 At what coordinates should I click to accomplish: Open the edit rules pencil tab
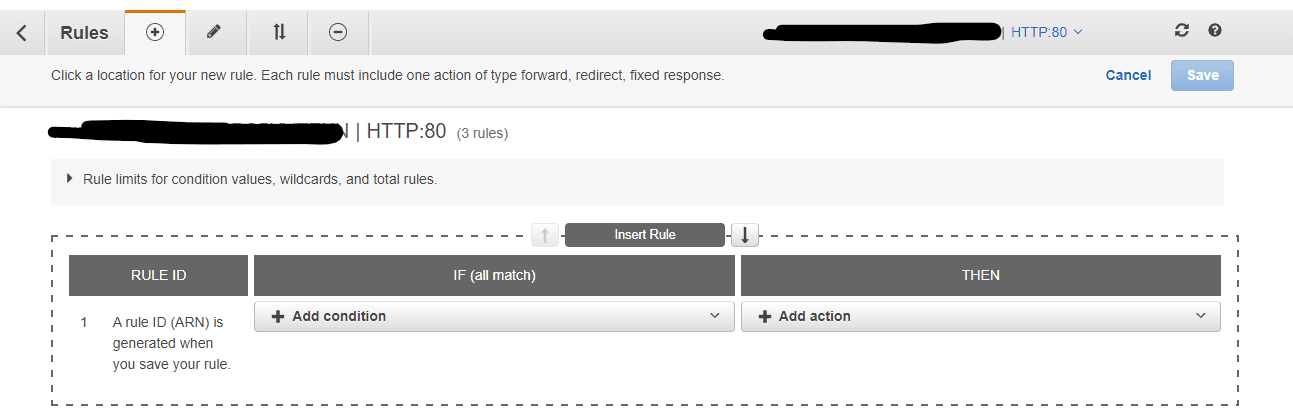pos(213,33)
